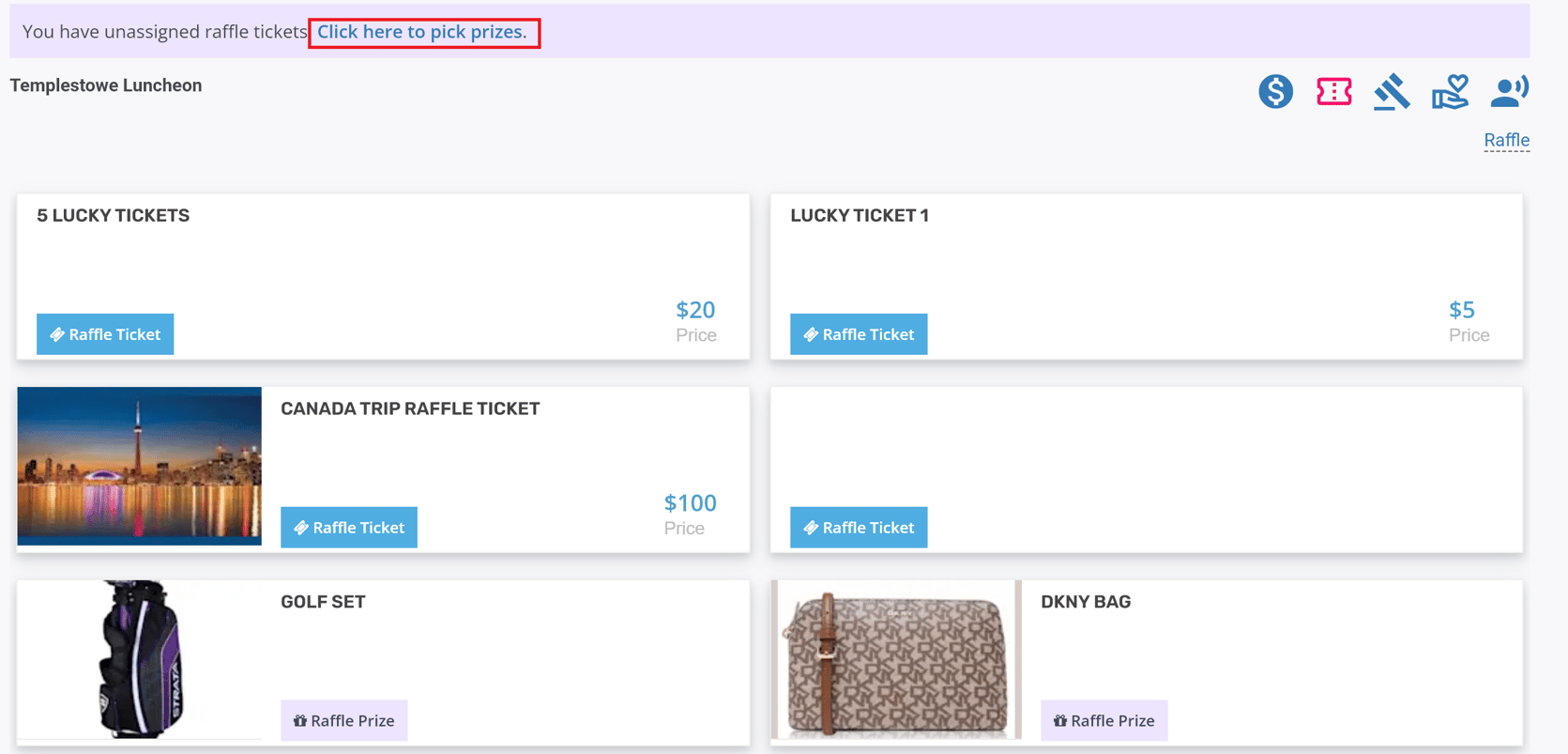Open the auction gavel icon

pos(1392,92)
